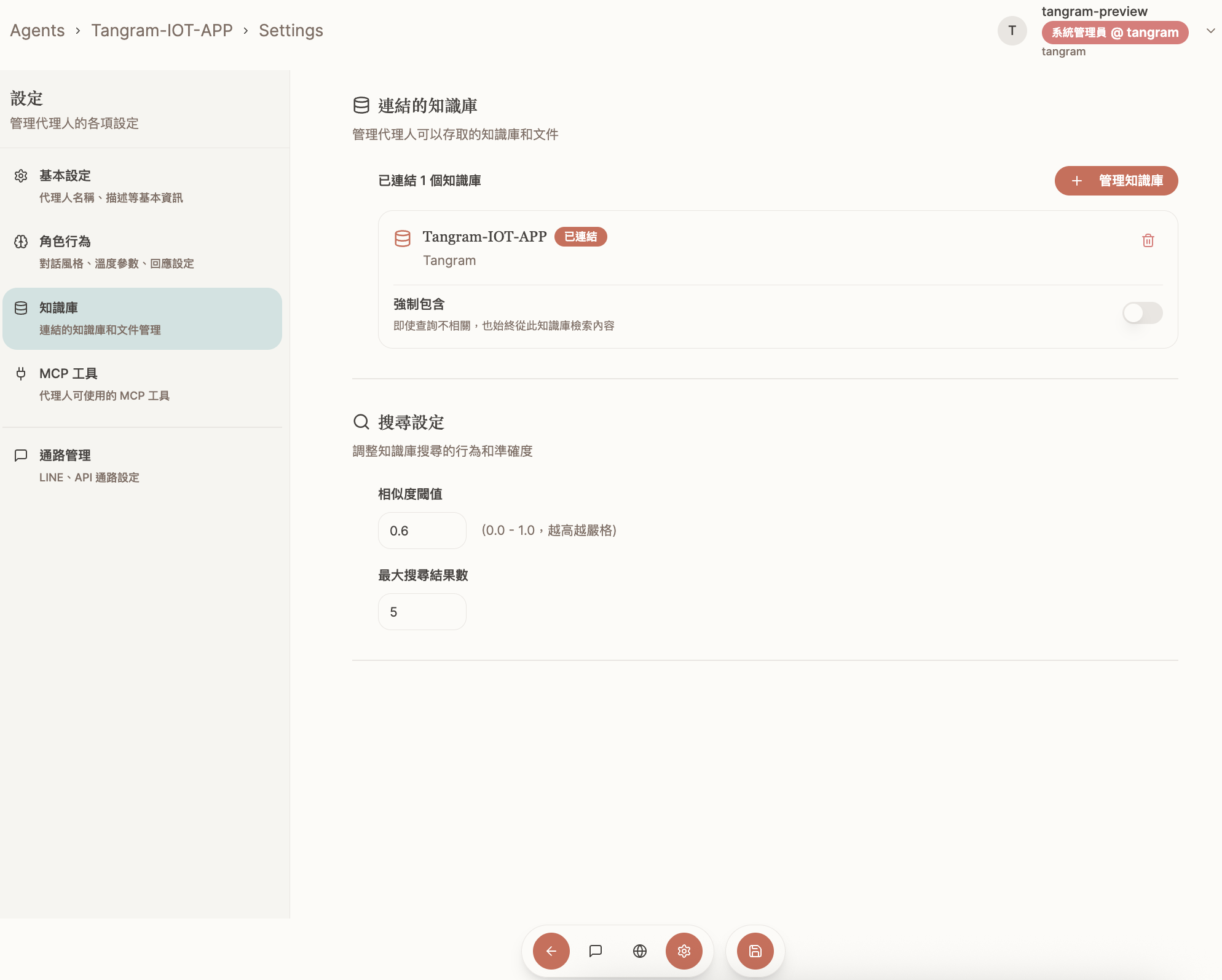
Task: Click the 最大搜尋結果數 input field
Action: (x=422, y=612)
